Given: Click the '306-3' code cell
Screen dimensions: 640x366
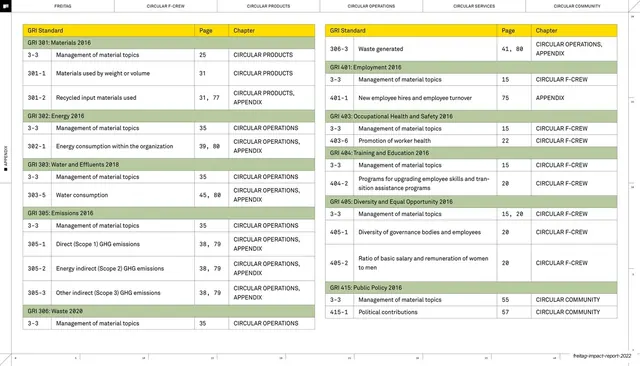Looking at the screenshot, I should 339,49.
